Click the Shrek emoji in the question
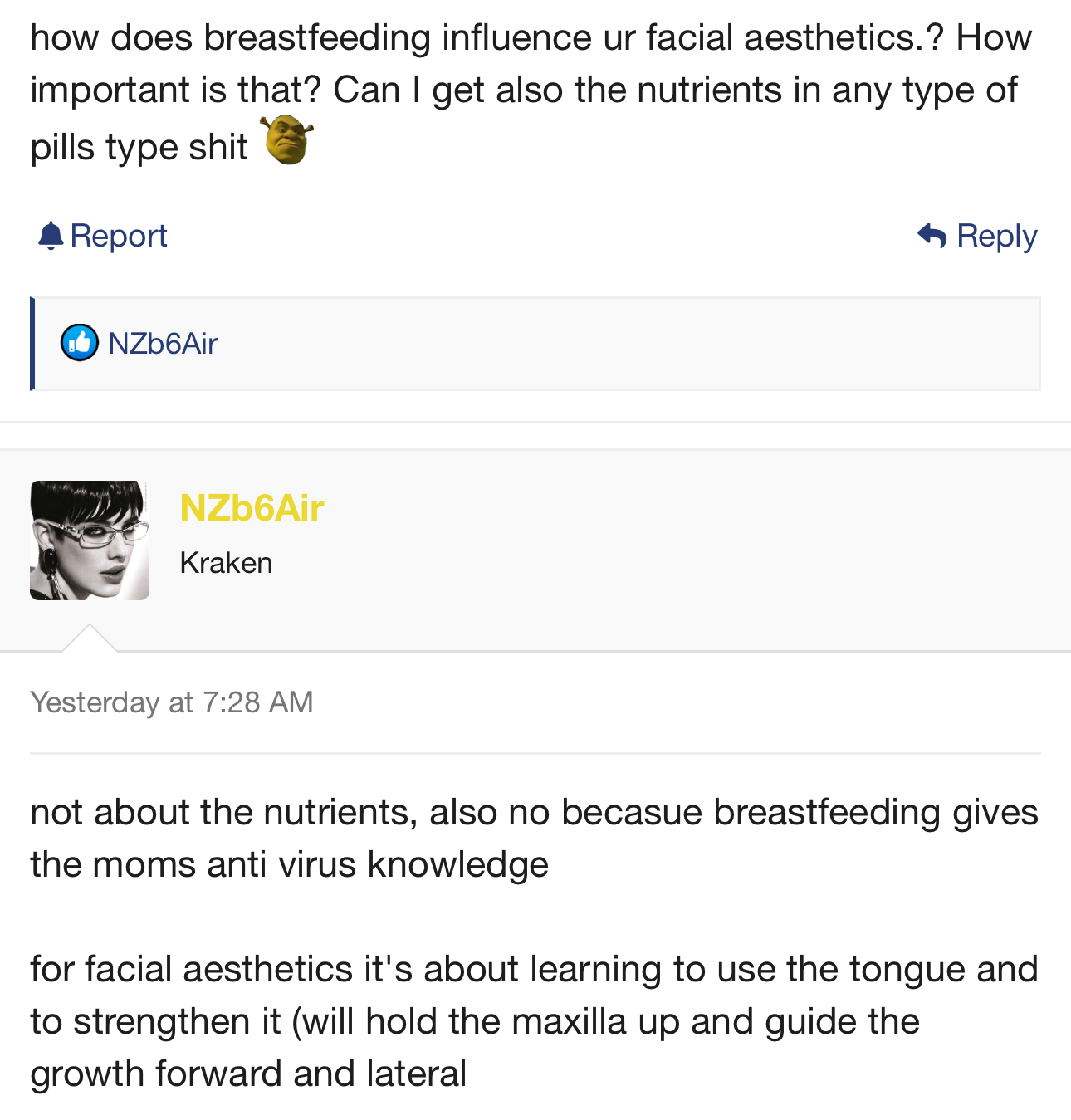 [x=287, y=139]
